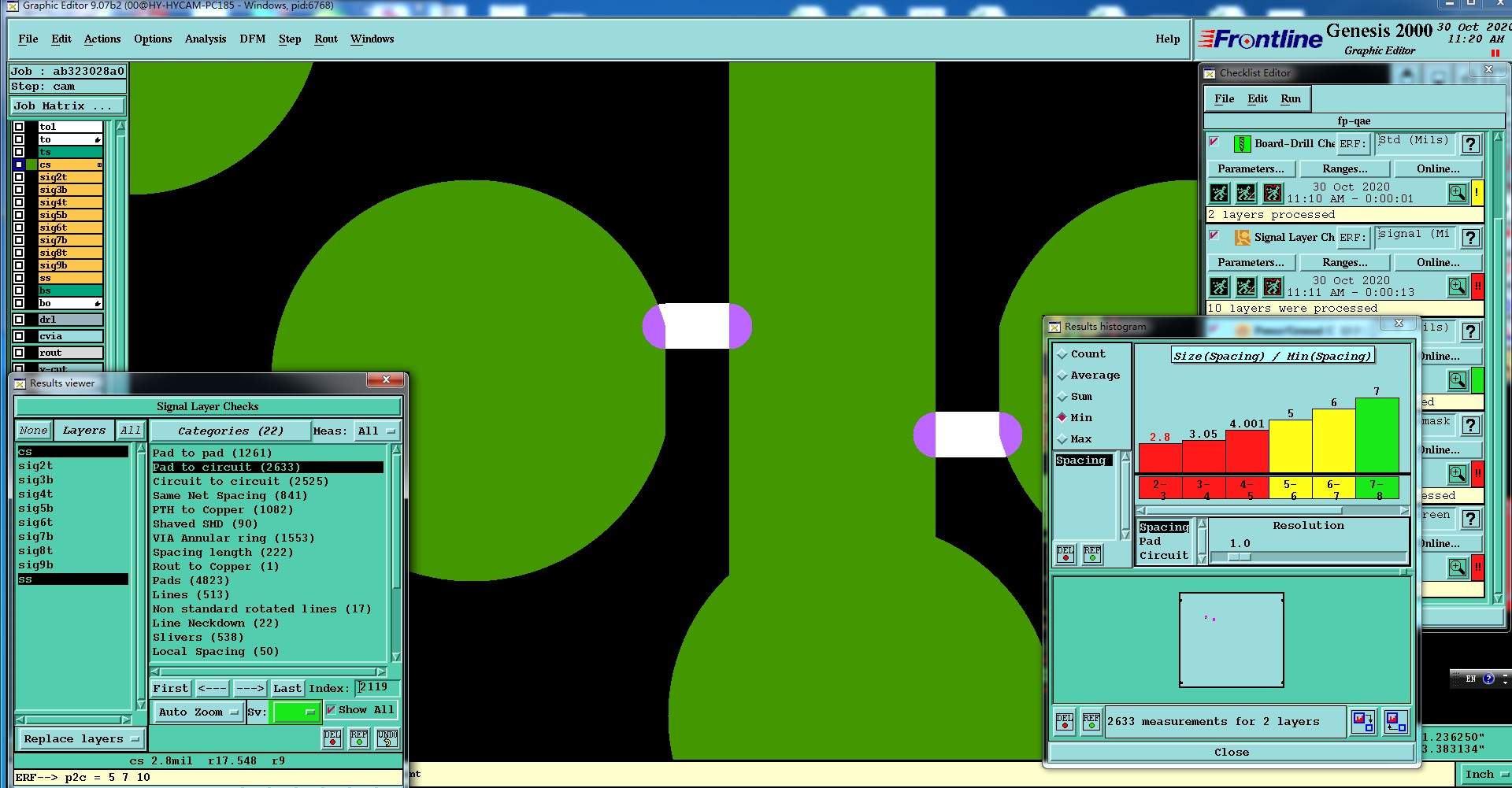The height and width of the screenshot is (788, 1512).
Task: Click the input language help icon in the tray
Action: [x=1488, y=679]
